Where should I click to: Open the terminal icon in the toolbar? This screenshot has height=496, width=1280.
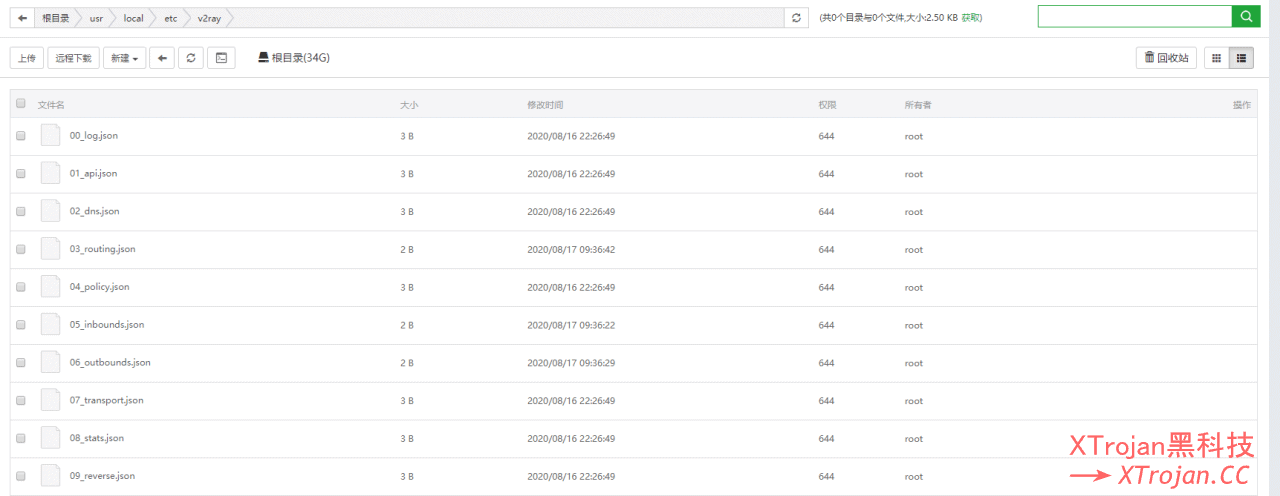click(221, 58)
